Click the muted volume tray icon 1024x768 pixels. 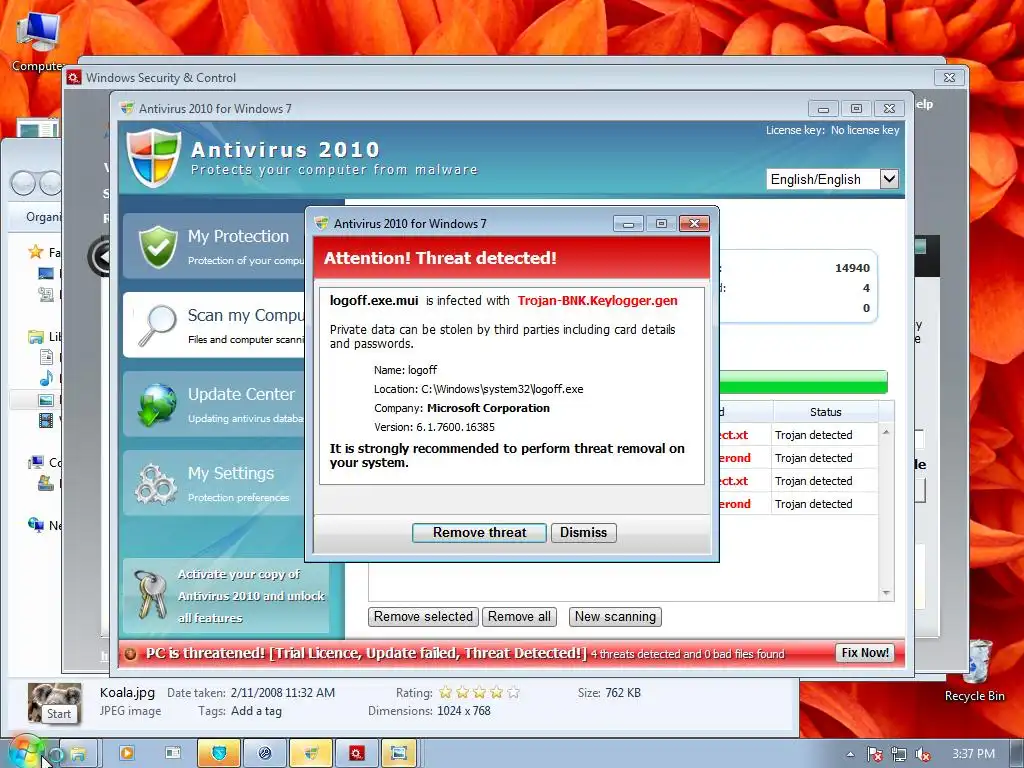923,755
